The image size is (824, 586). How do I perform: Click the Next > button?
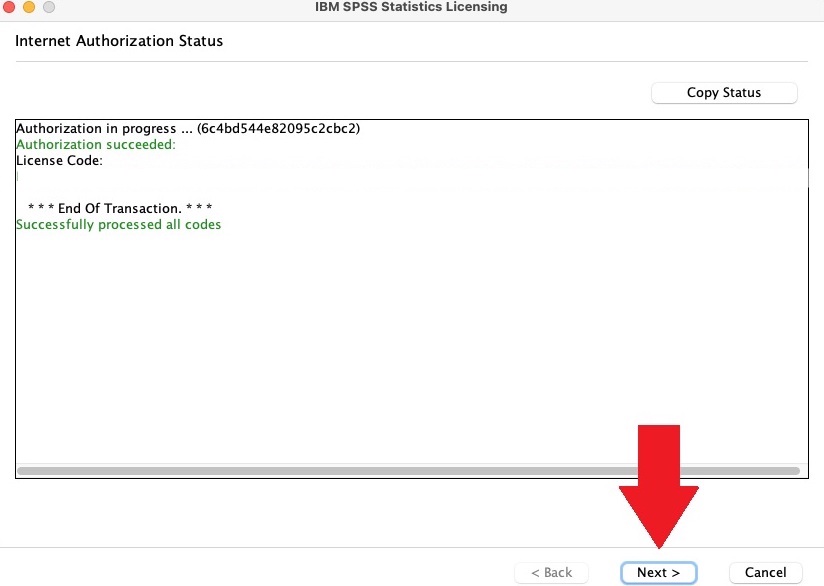pyautogui.click(x=658, y=573)
